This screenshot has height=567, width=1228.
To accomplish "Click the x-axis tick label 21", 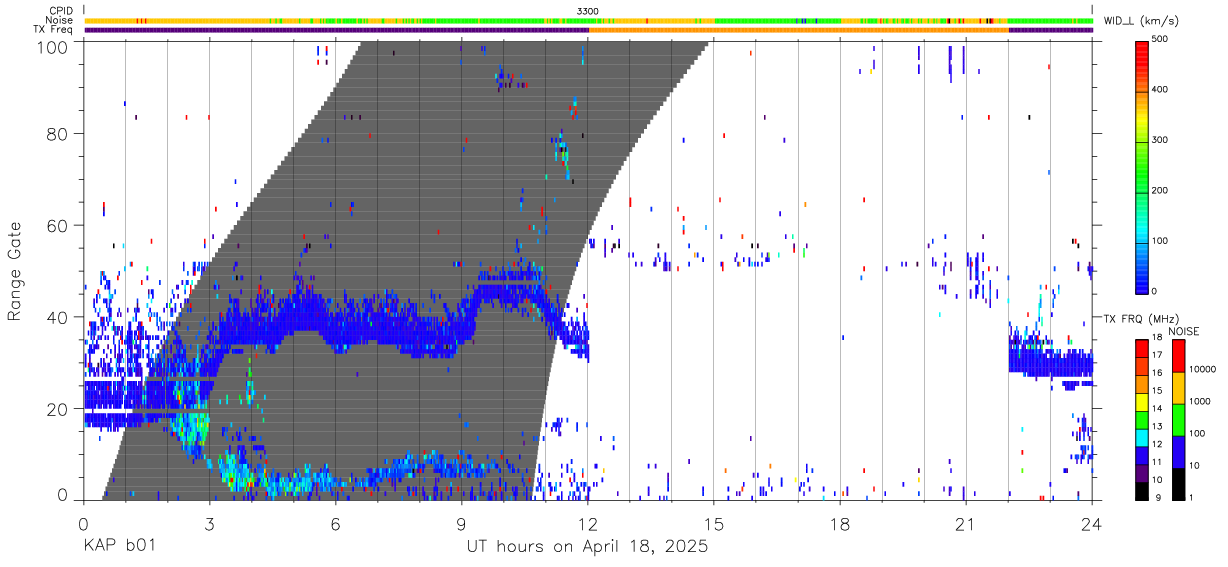I will click(x=966, y=525).
